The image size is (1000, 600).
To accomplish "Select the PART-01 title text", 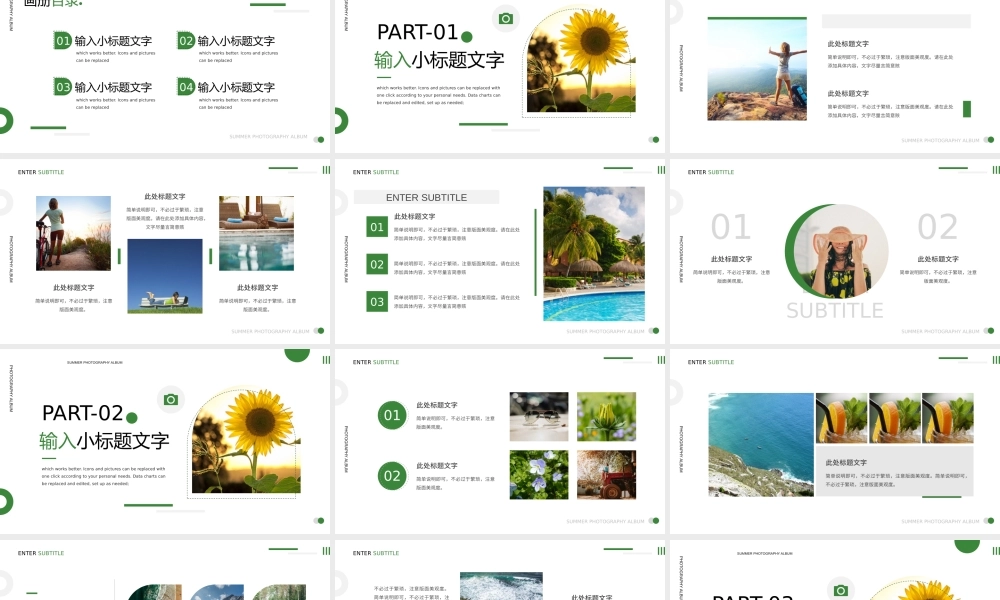I will [417, 32].
